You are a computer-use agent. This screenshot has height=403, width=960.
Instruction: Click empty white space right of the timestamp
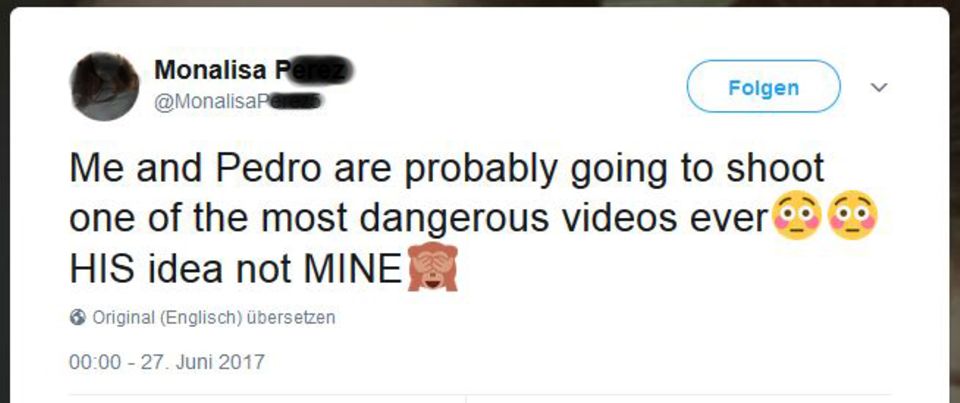click(x=551, y=361)
